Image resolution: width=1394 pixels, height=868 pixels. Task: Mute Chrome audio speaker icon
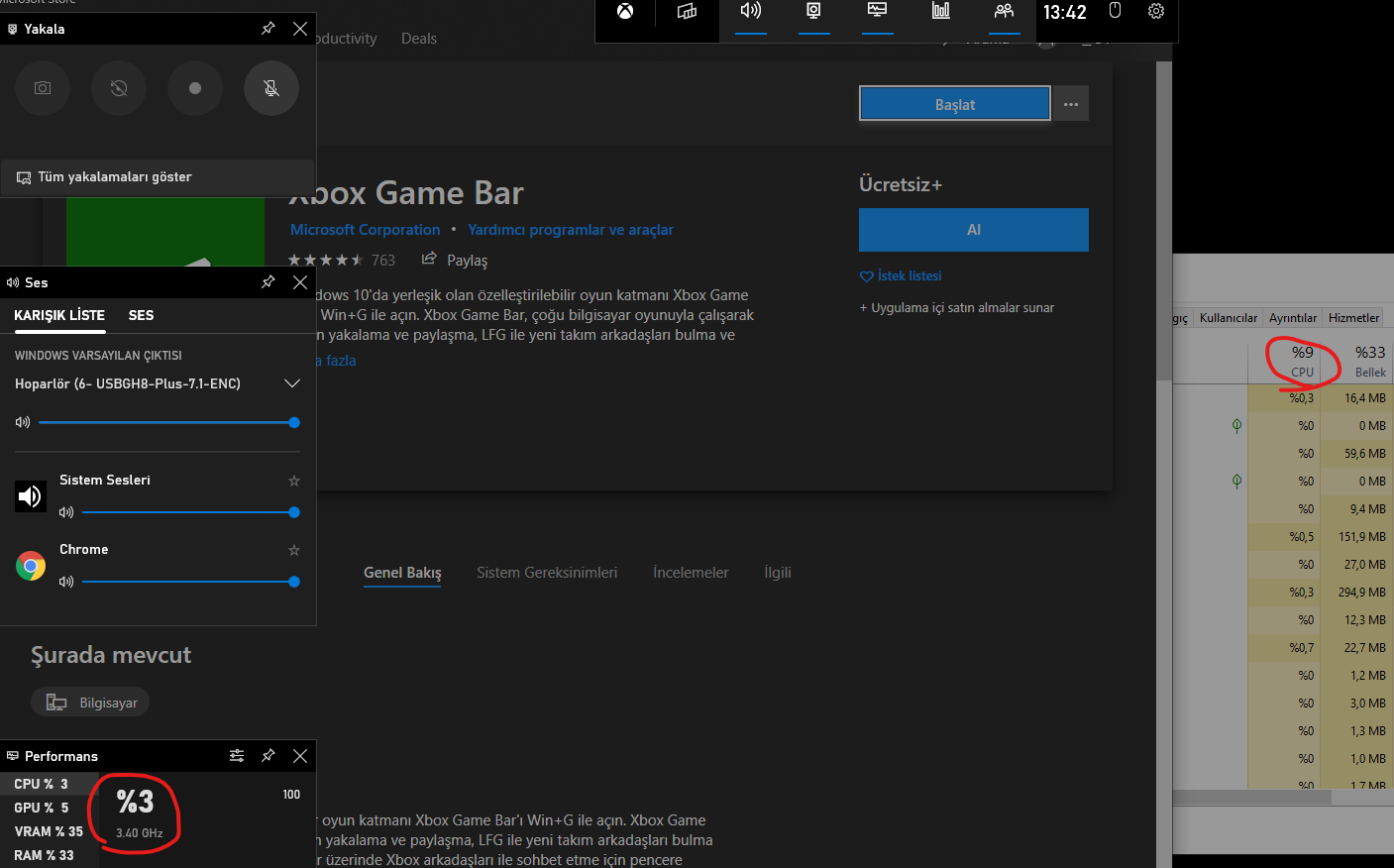click(66, 582)
